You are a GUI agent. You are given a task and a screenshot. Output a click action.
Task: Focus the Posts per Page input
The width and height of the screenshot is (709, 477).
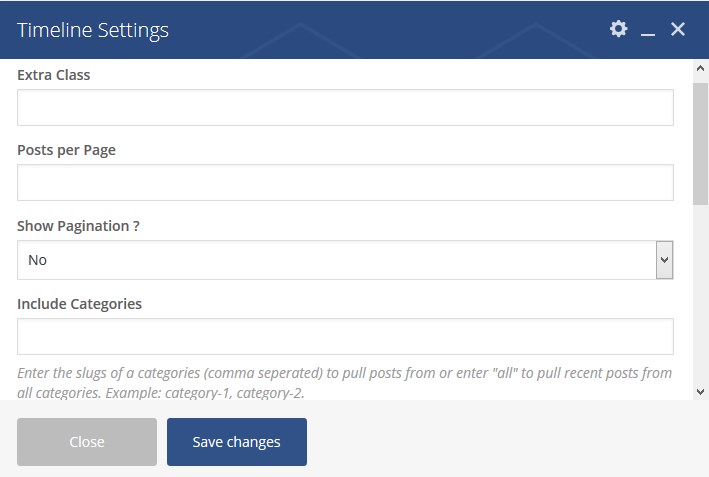point(345,183)
